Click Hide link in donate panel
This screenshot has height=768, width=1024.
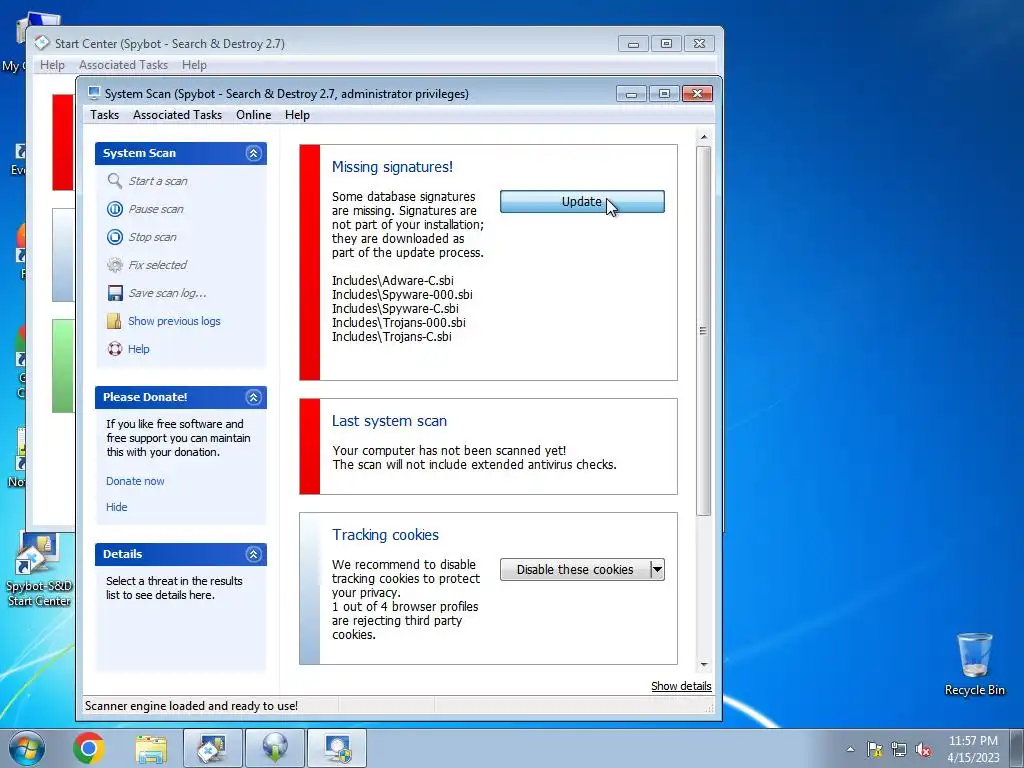(117, 507)
